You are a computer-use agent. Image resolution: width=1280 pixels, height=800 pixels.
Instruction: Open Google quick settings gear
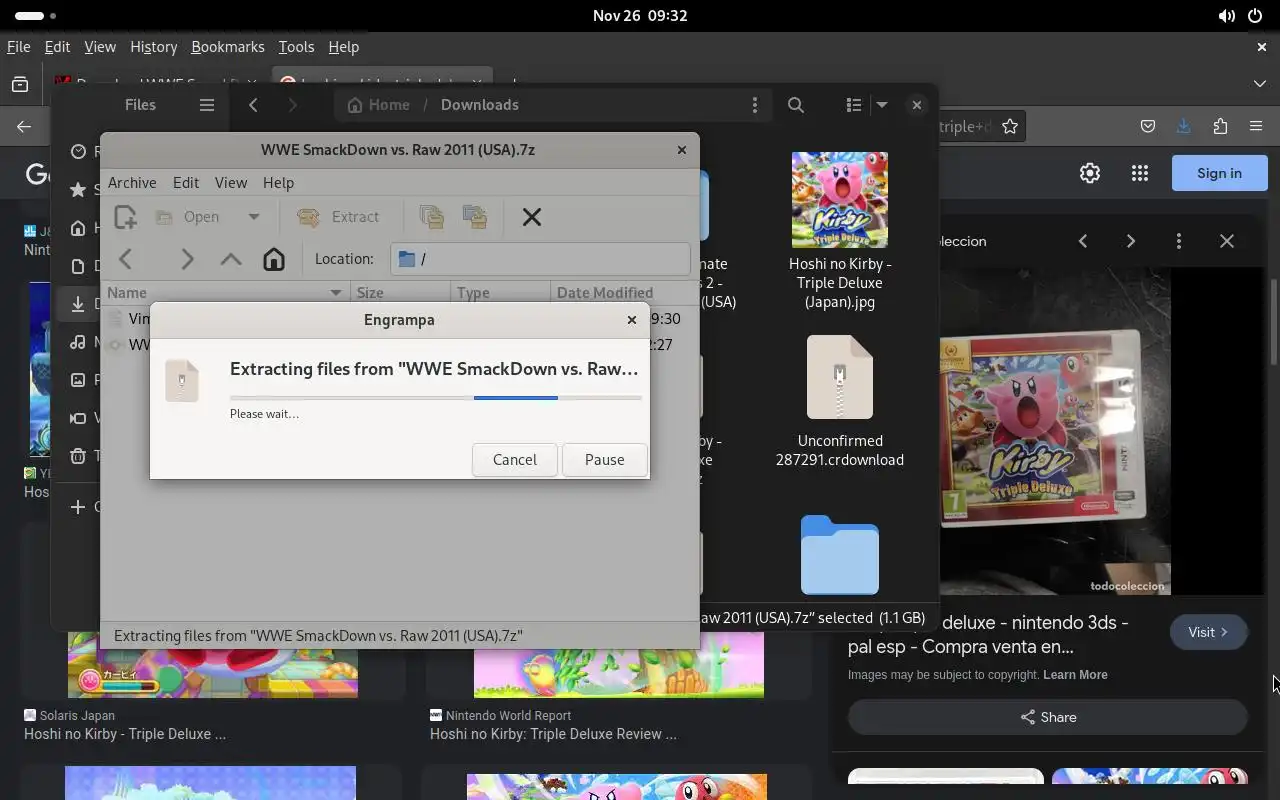[1090, 173]
